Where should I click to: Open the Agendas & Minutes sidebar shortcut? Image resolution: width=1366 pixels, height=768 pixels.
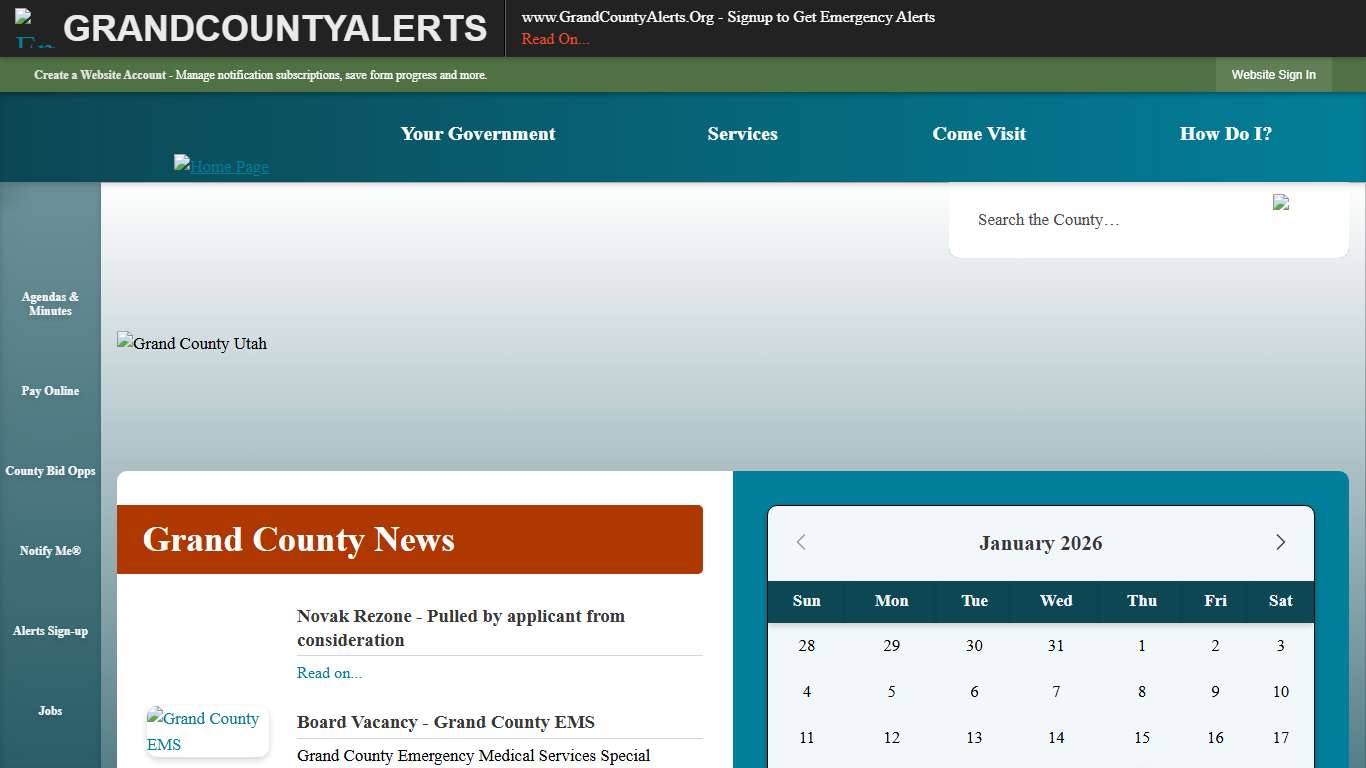point(50,303)
